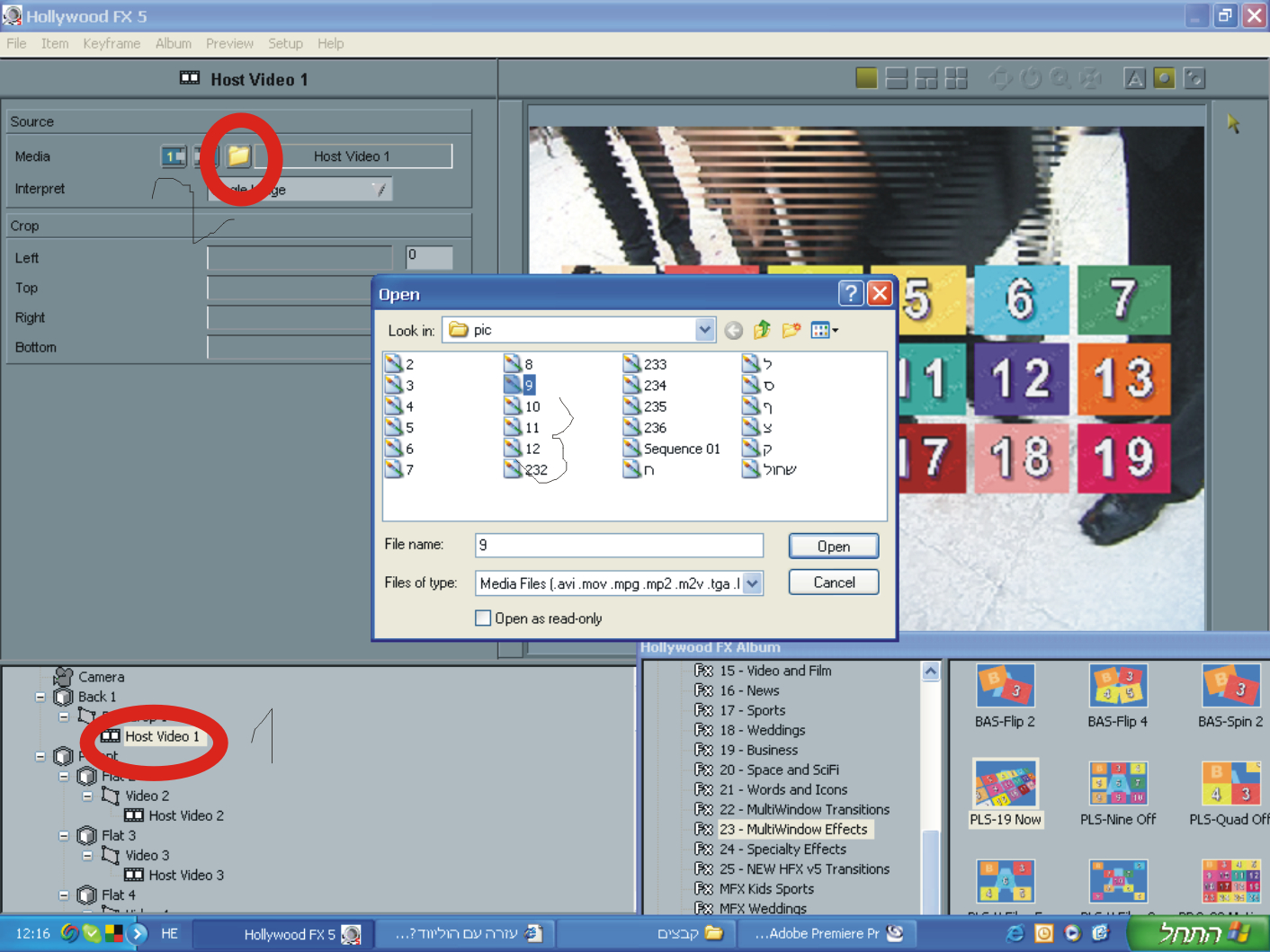Collapse the Flat 4 tree node
1270x952 pixels.
64,894
